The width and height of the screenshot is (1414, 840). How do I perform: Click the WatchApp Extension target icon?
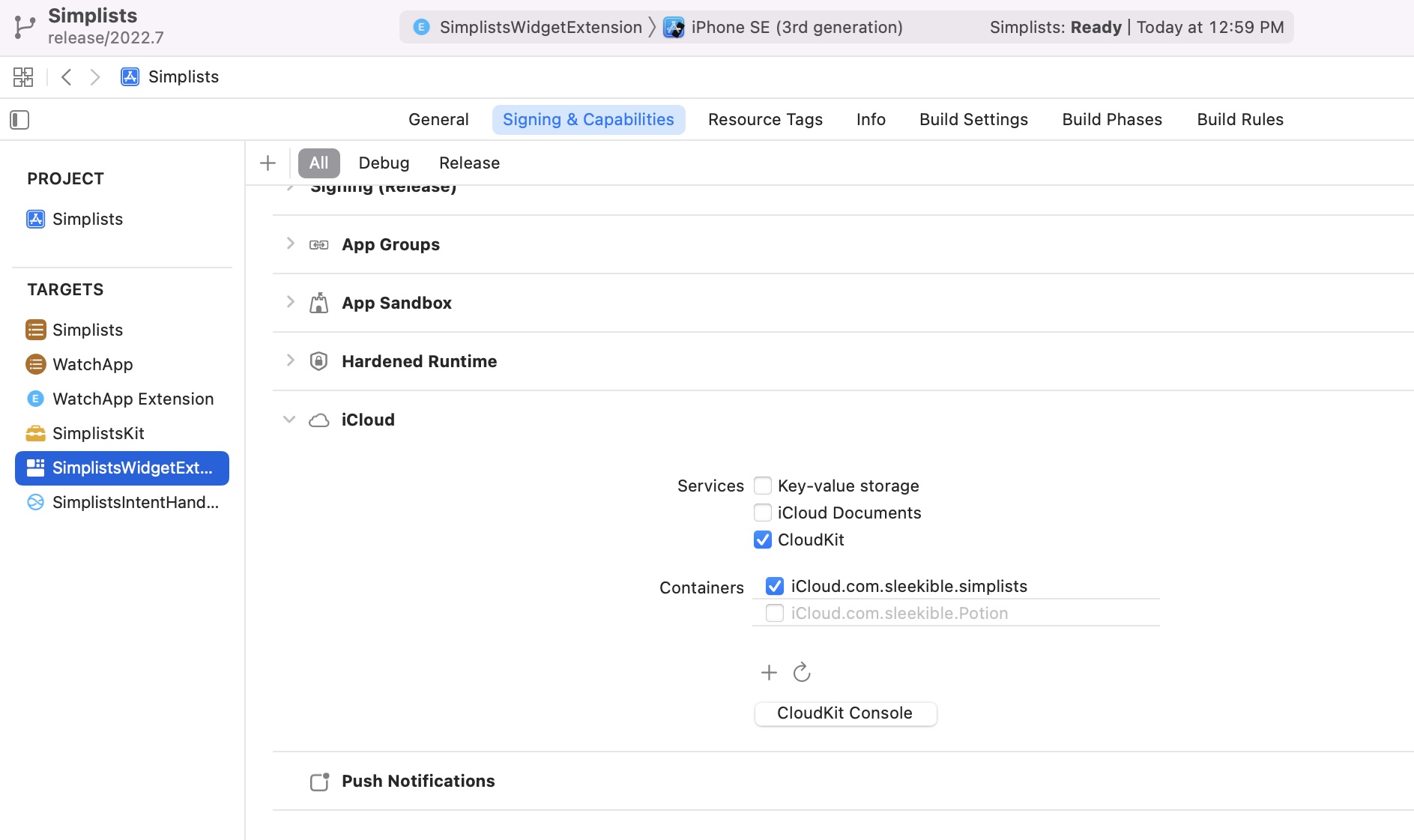(35, 399)
